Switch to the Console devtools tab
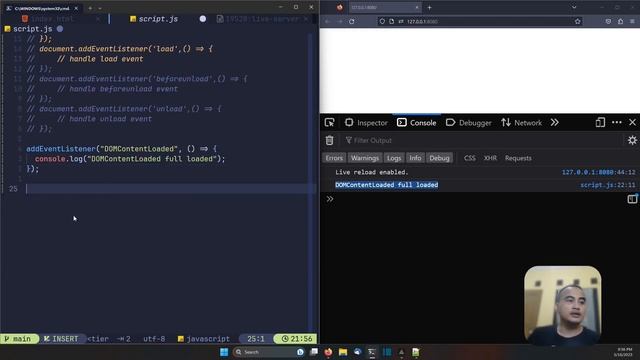Screen dimensions: 640x360 point(417,122)
